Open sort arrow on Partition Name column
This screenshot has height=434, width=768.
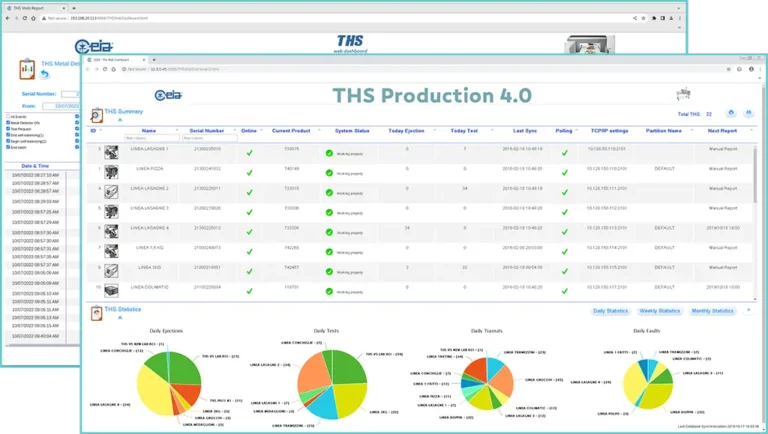click(x=692, y=130)
